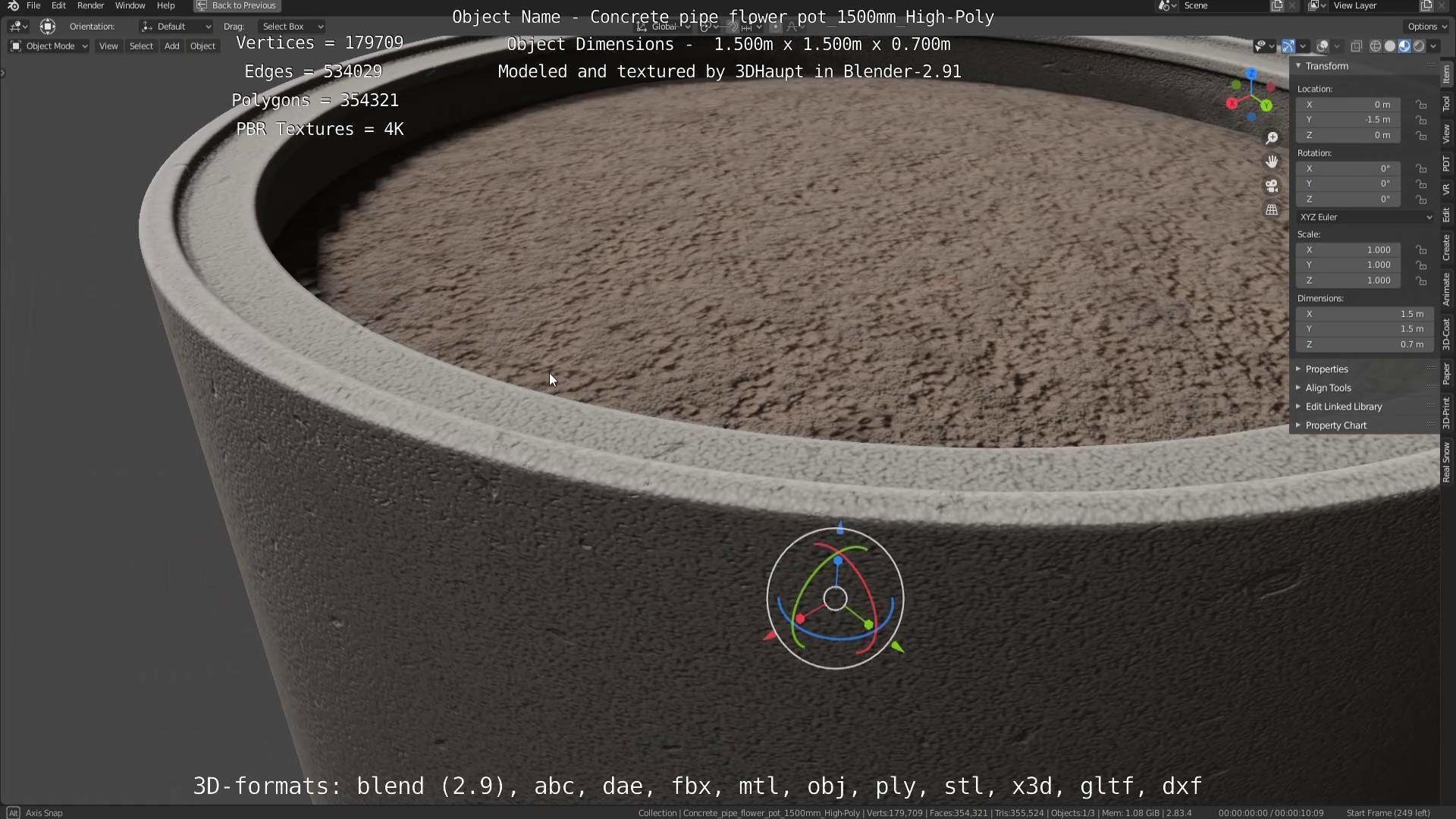Click the Blender logo icon
Image resolution: width=1456 pixels, height=819 pixels.
point(13,5)
